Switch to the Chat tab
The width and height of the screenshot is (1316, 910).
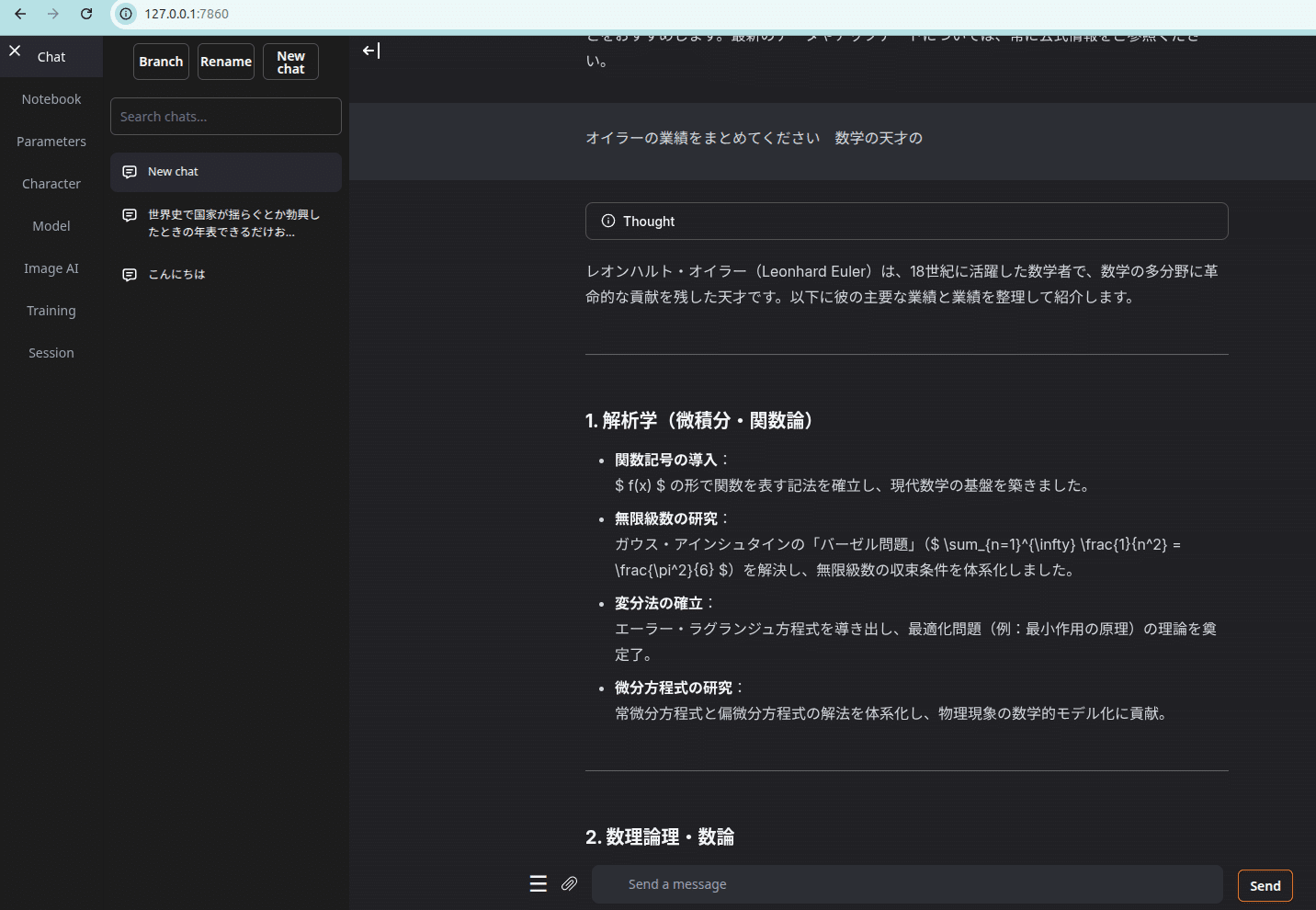[x=51, y=57]
